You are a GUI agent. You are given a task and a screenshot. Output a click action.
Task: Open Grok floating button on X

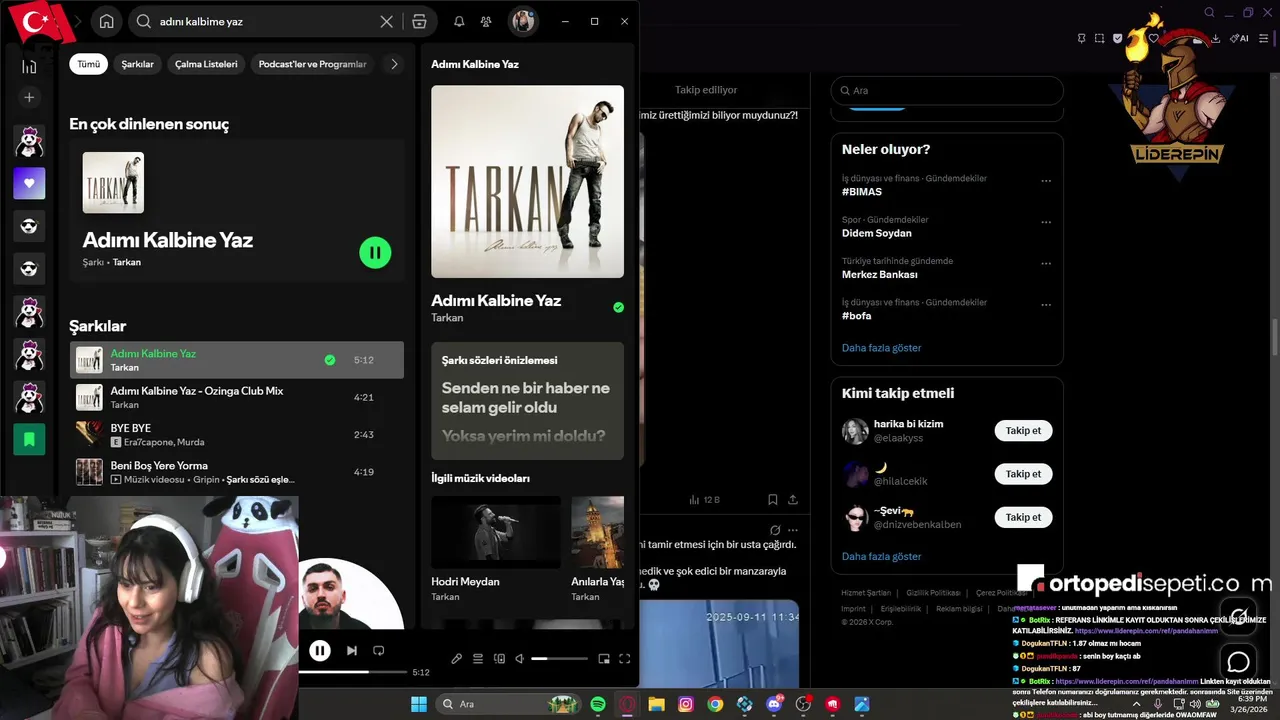coord(1239,616)
